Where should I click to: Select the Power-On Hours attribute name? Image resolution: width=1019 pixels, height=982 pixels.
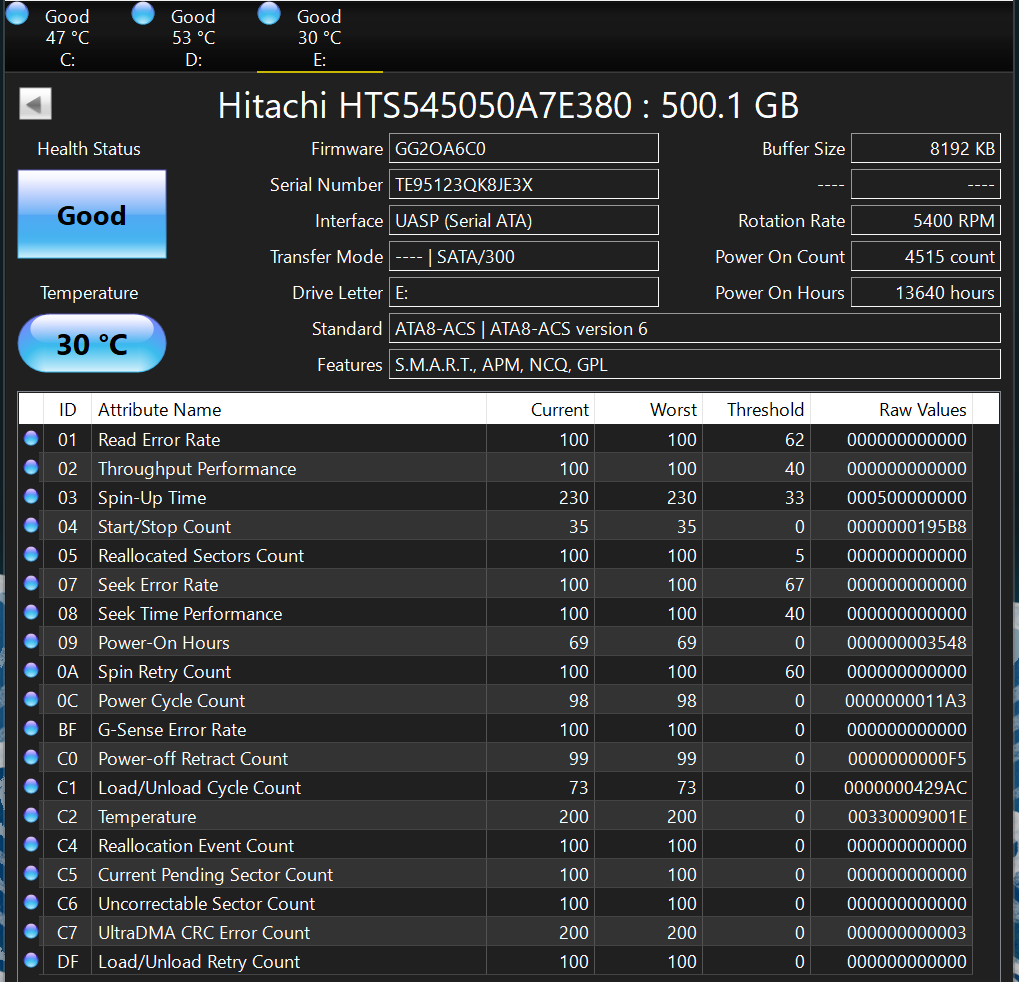pos(164,643)
